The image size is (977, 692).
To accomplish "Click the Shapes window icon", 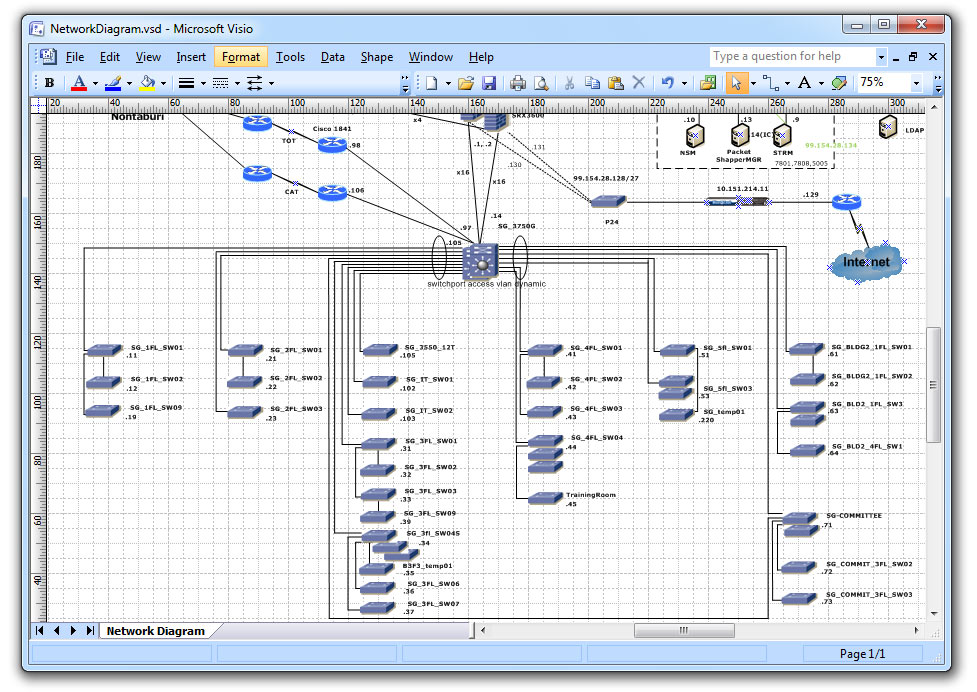I will [708, 83].
